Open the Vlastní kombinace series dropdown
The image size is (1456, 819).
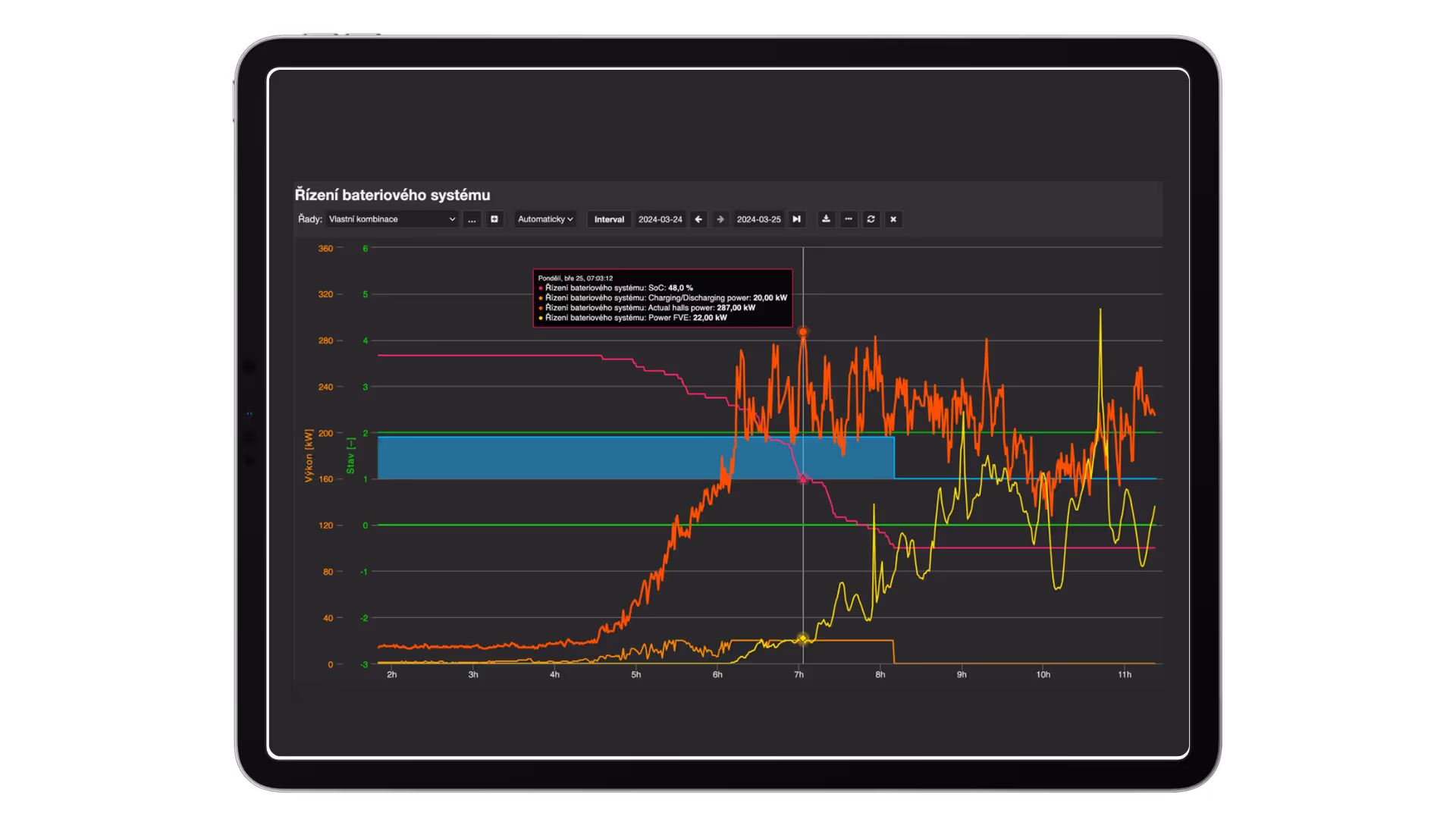(x=392, y=219)
